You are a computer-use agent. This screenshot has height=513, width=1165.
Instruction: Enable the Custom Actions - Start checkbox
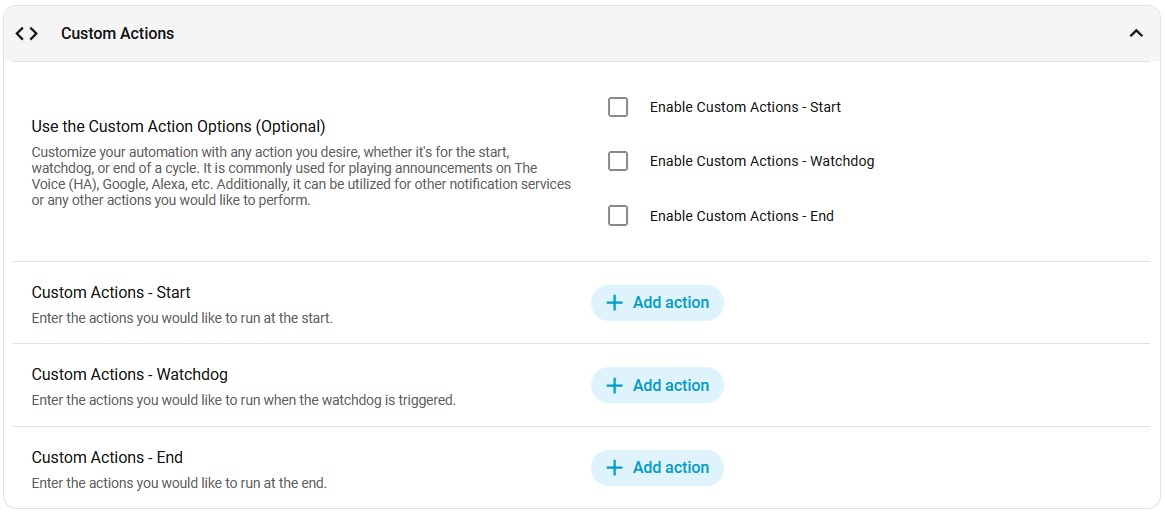pyautogui.click(x=618, y=107)
